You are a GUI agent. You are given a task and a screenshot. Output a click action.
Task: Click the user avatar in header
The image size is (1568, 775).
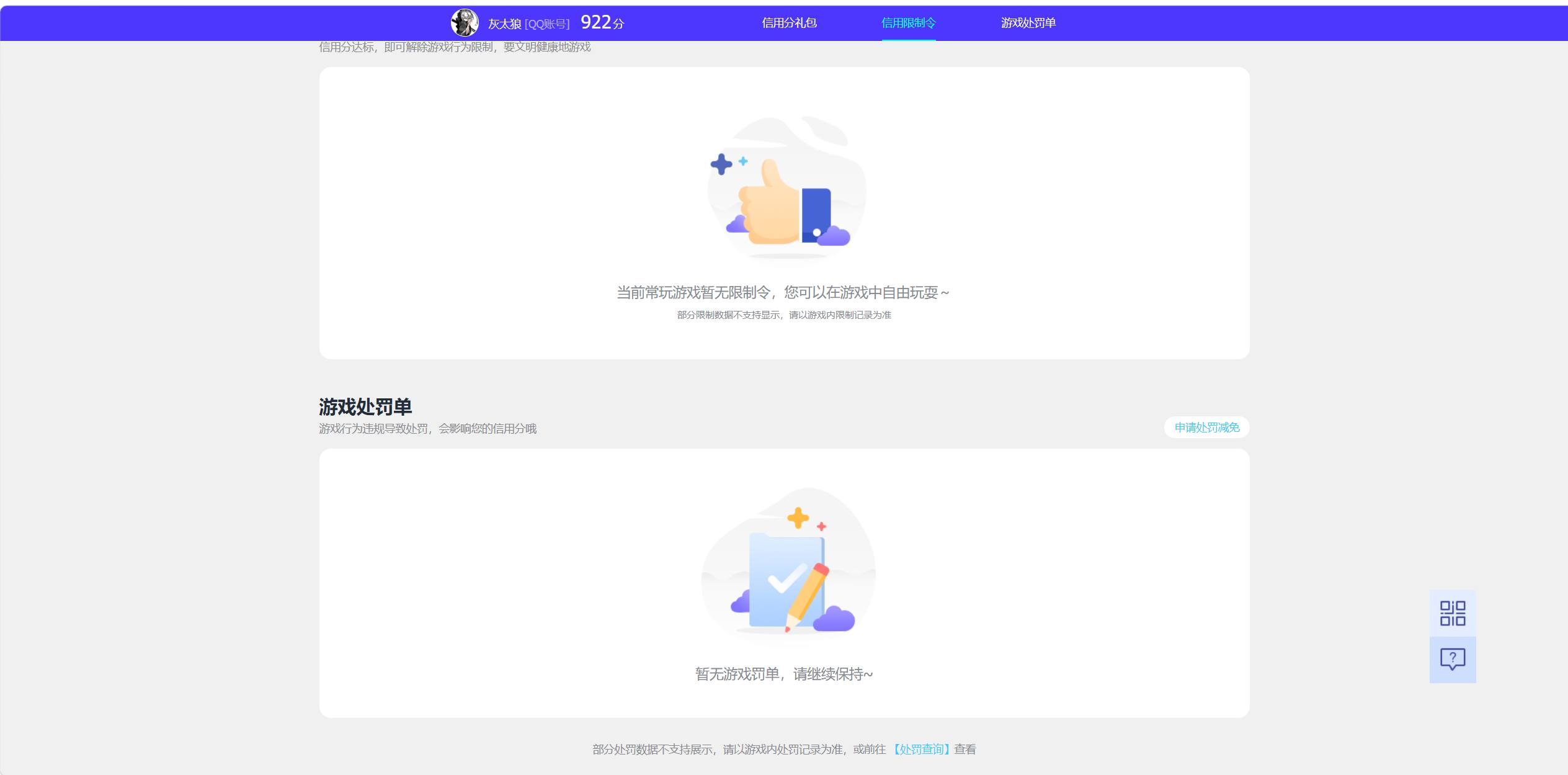[x=465, y=23]
